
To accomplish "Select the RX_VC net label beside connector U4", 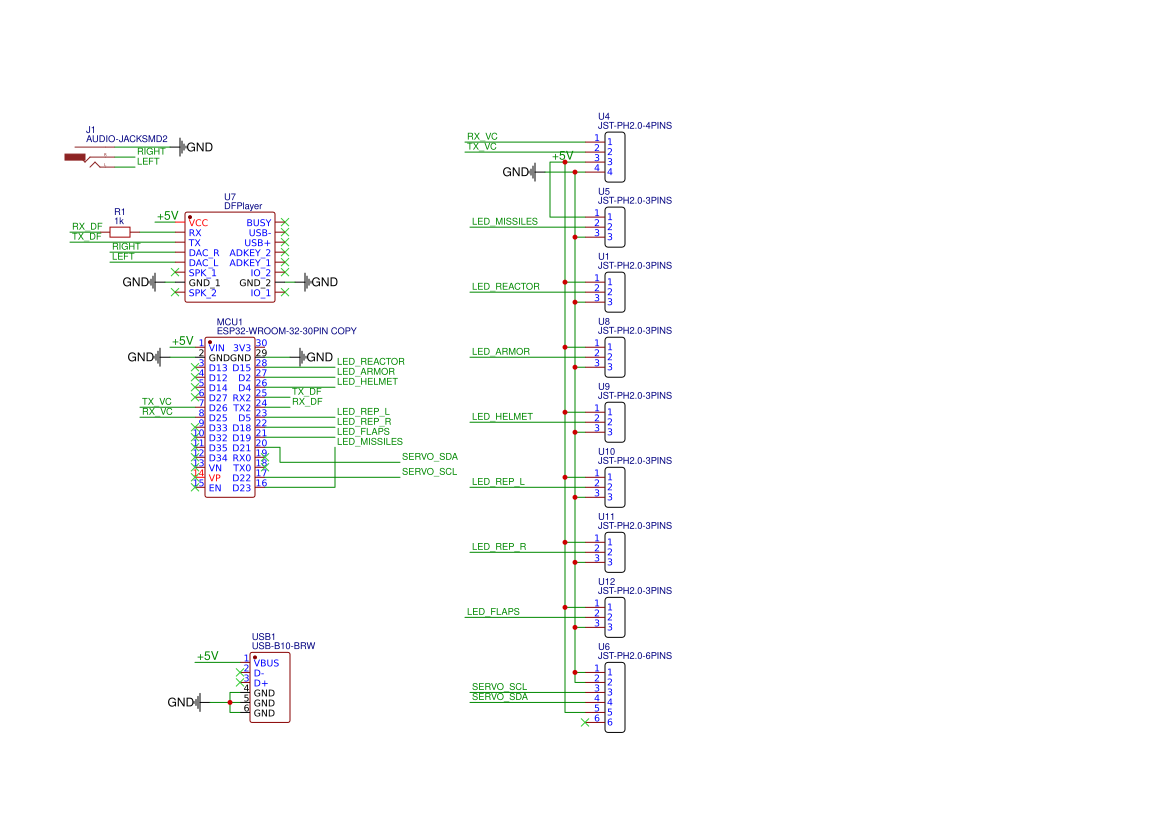I will click(482, 136).
